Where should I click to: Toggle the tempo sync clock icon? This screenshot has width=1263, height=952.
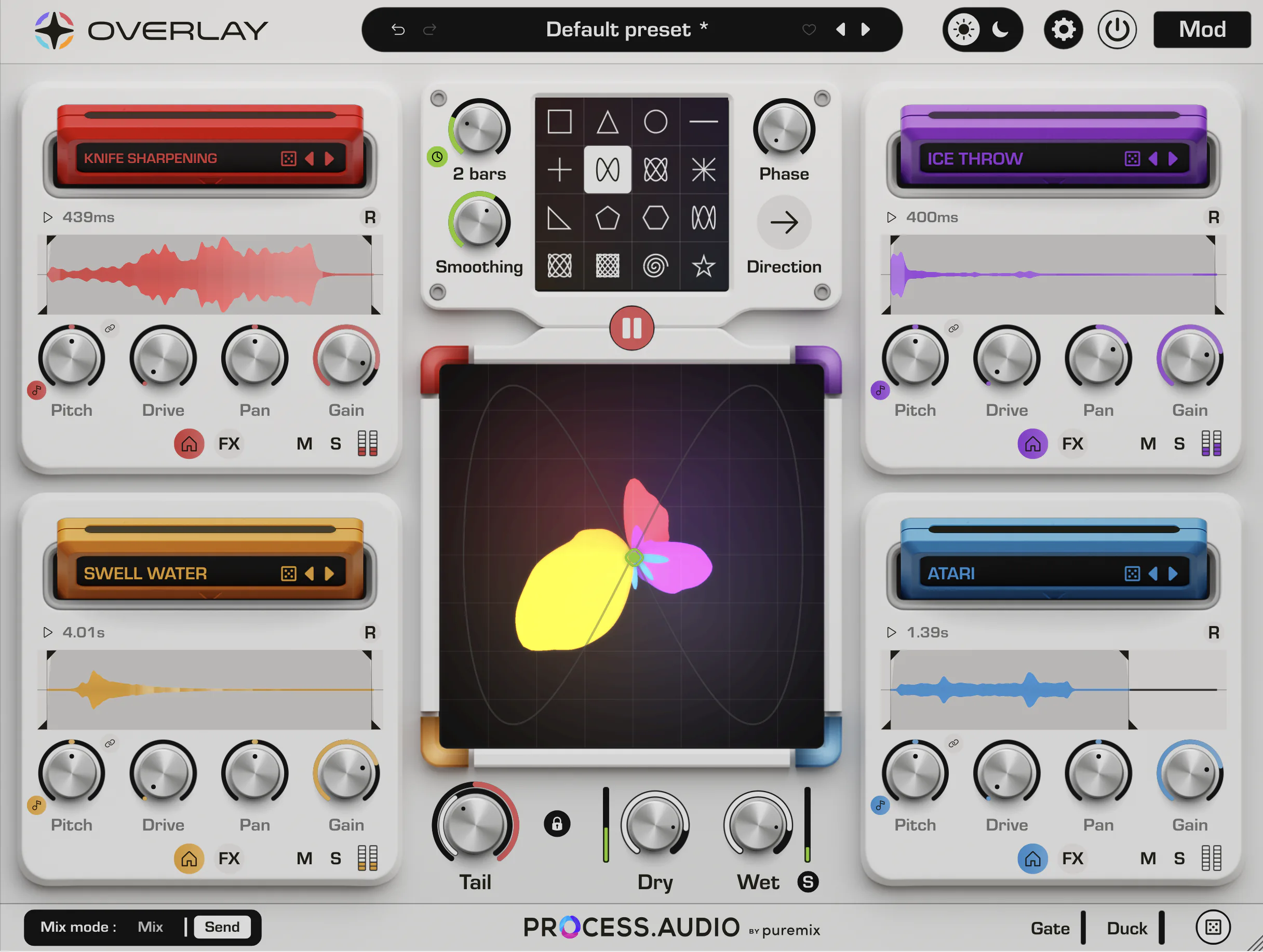tap(437, 156)
